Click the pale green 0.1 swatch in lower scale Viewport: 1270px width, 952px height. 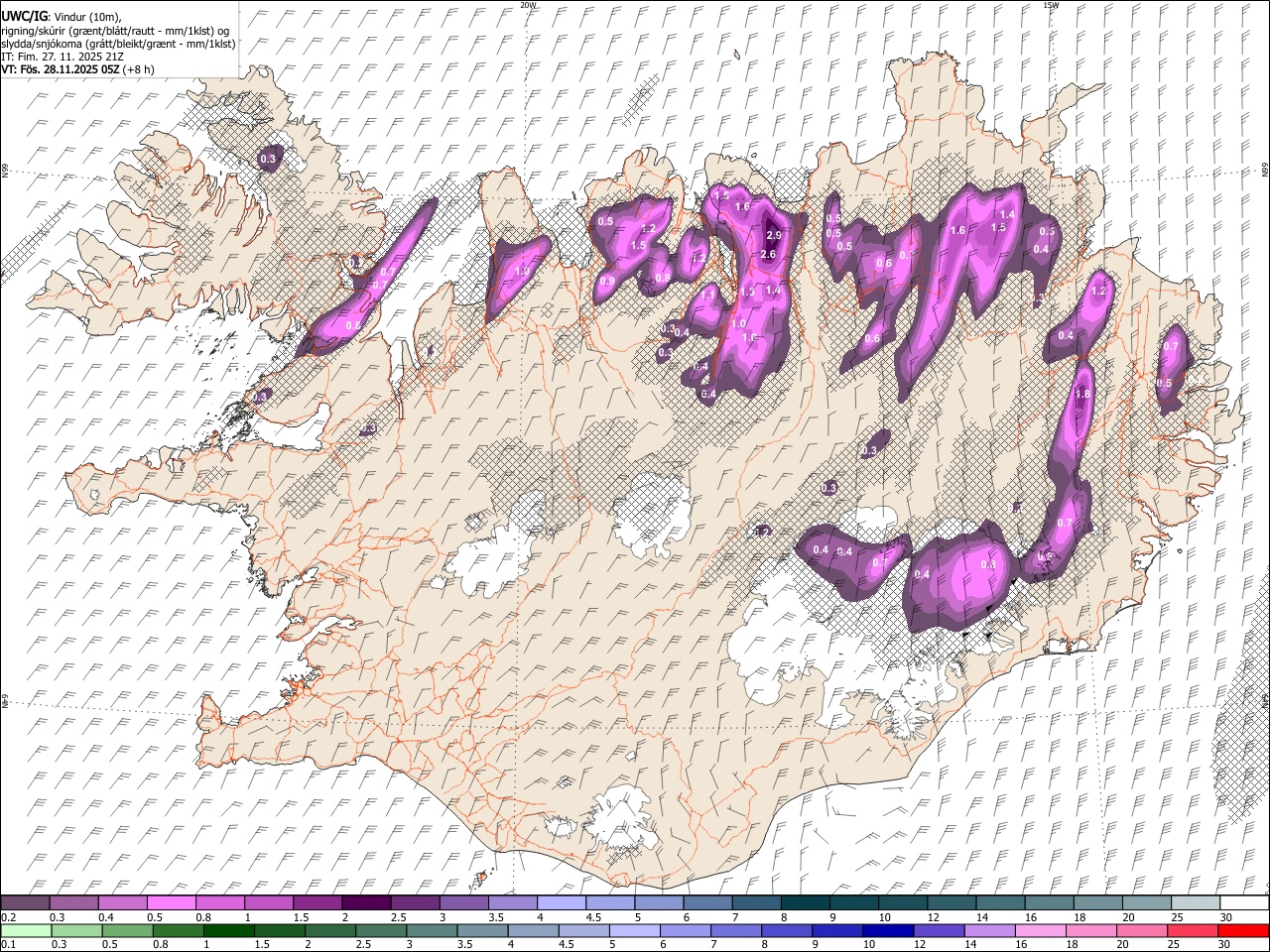(x=26, y=930)
